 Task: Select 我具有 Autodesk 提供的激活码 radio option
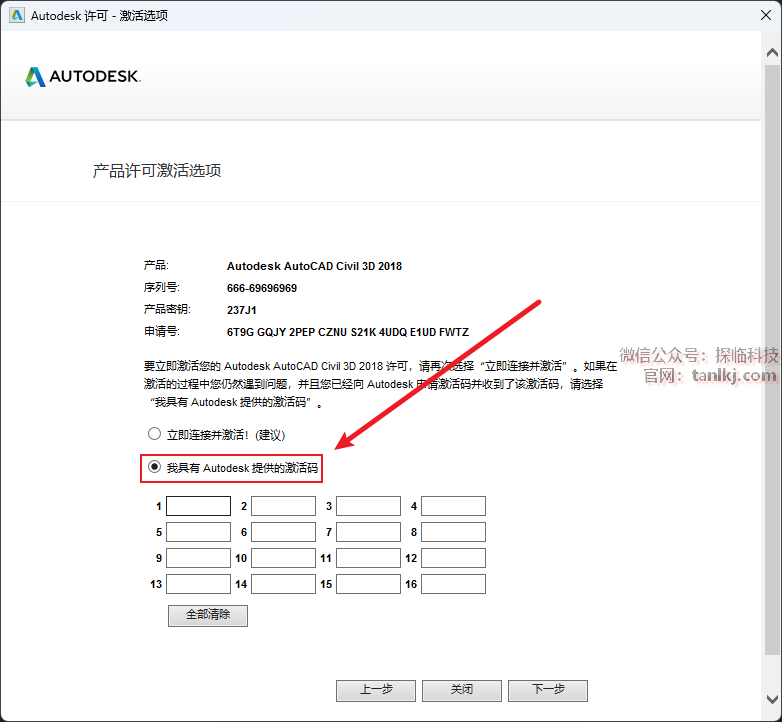(154, 467)
